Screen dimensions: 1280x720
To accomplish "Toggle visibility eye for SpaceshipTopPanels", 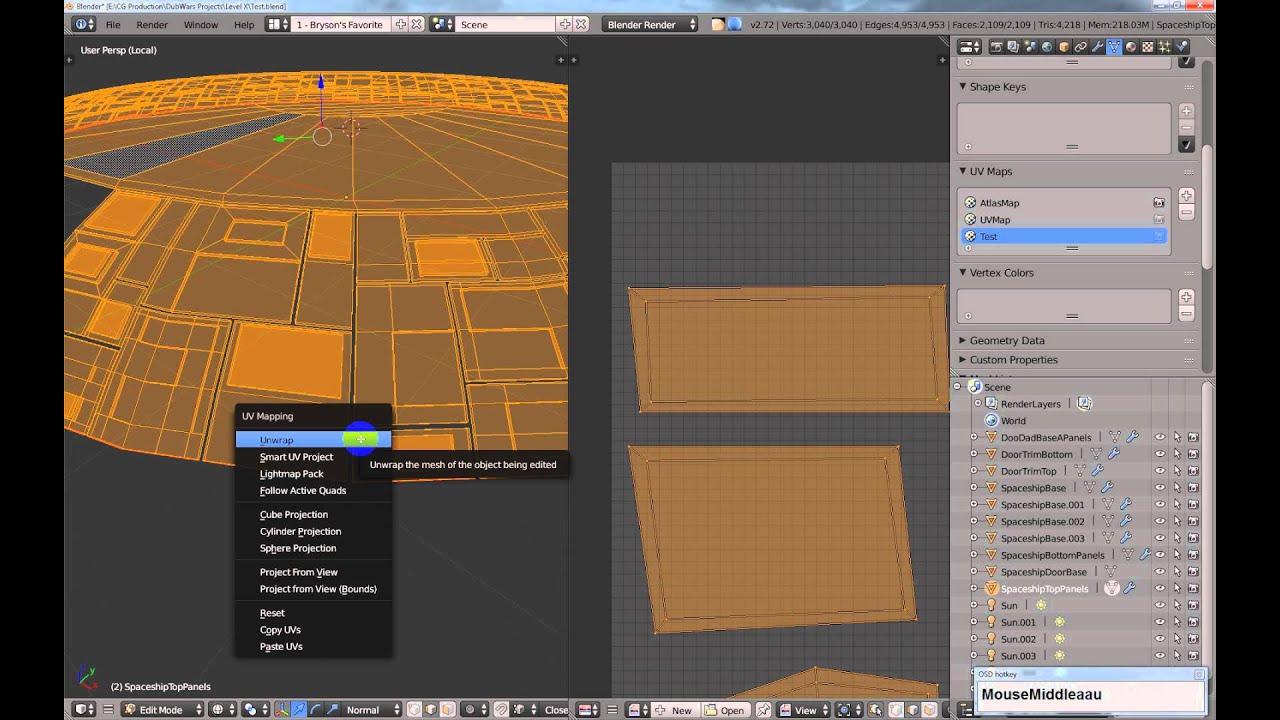I will [1160, 589].
